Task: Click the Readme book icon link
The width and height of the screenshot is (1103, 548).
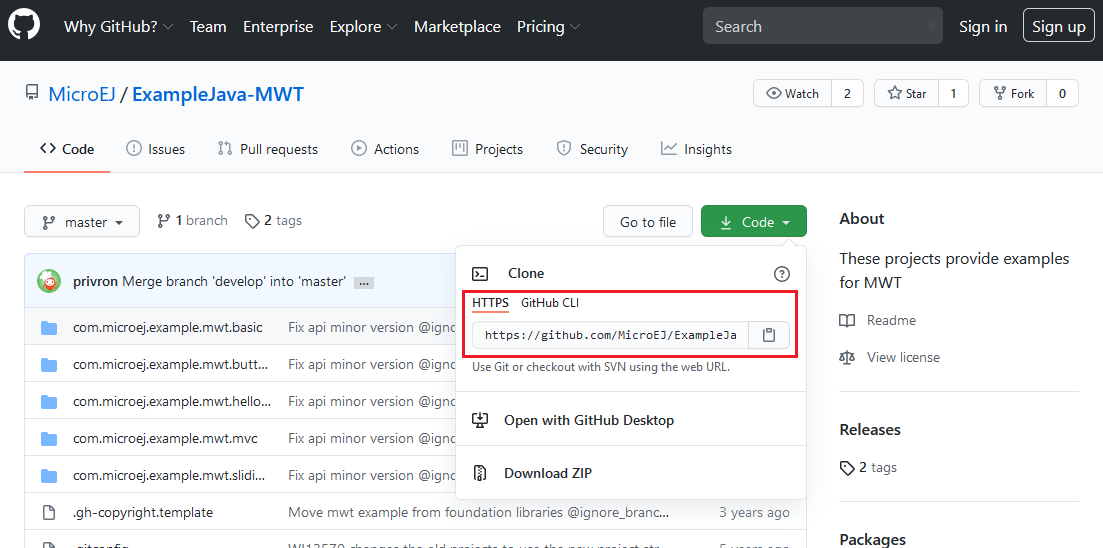Action: (x=847, y=320)
